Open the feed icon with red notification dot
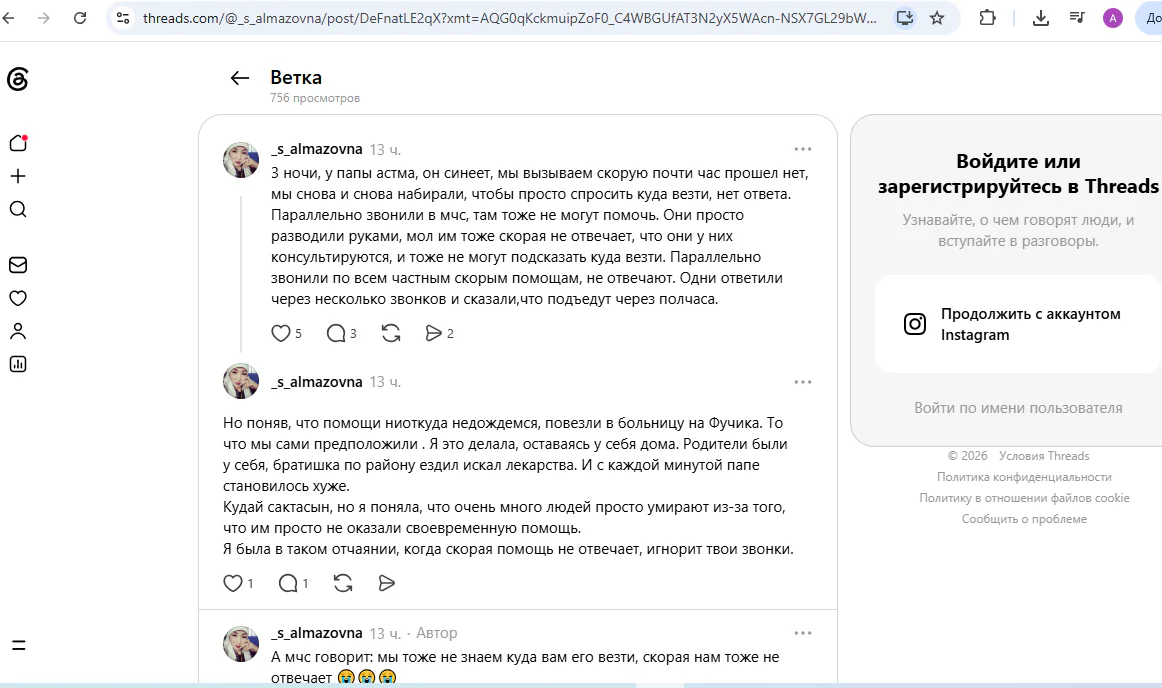 click(x=18, y=143)
